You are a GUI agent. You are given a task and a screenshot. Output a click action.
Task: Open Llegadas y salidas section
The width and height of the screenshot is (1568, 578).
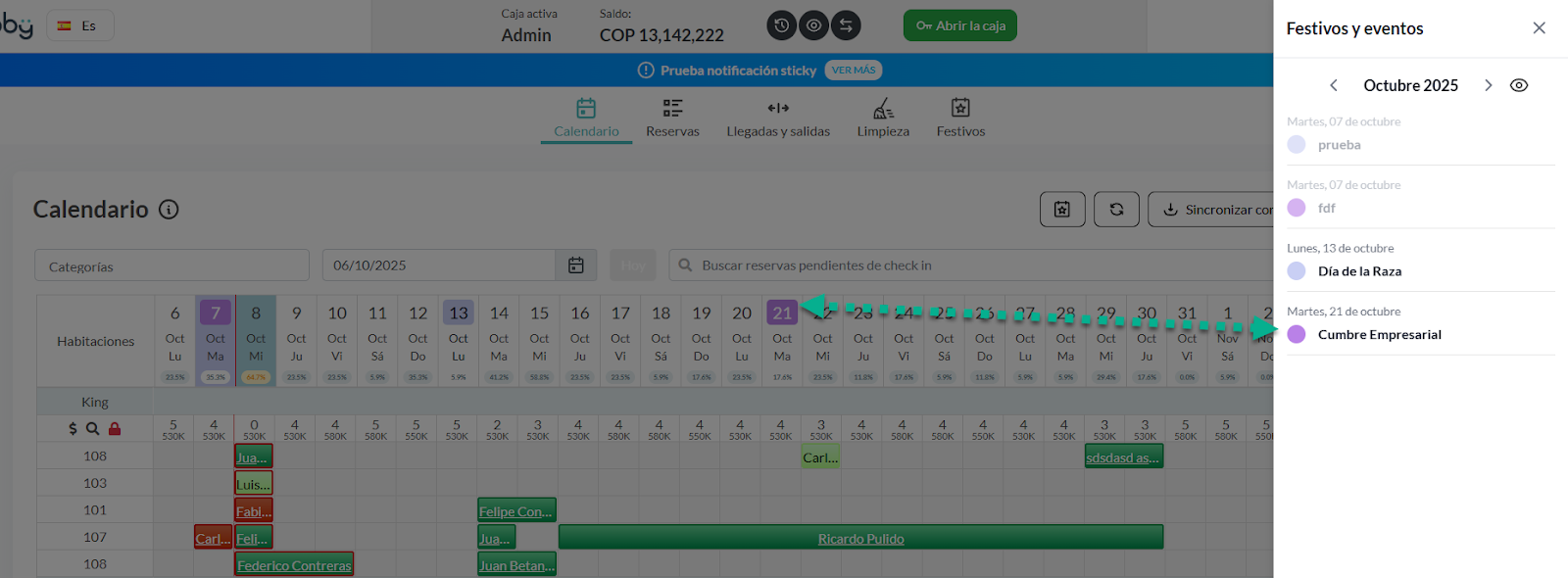pyautogui.click(x=778, y=118)
